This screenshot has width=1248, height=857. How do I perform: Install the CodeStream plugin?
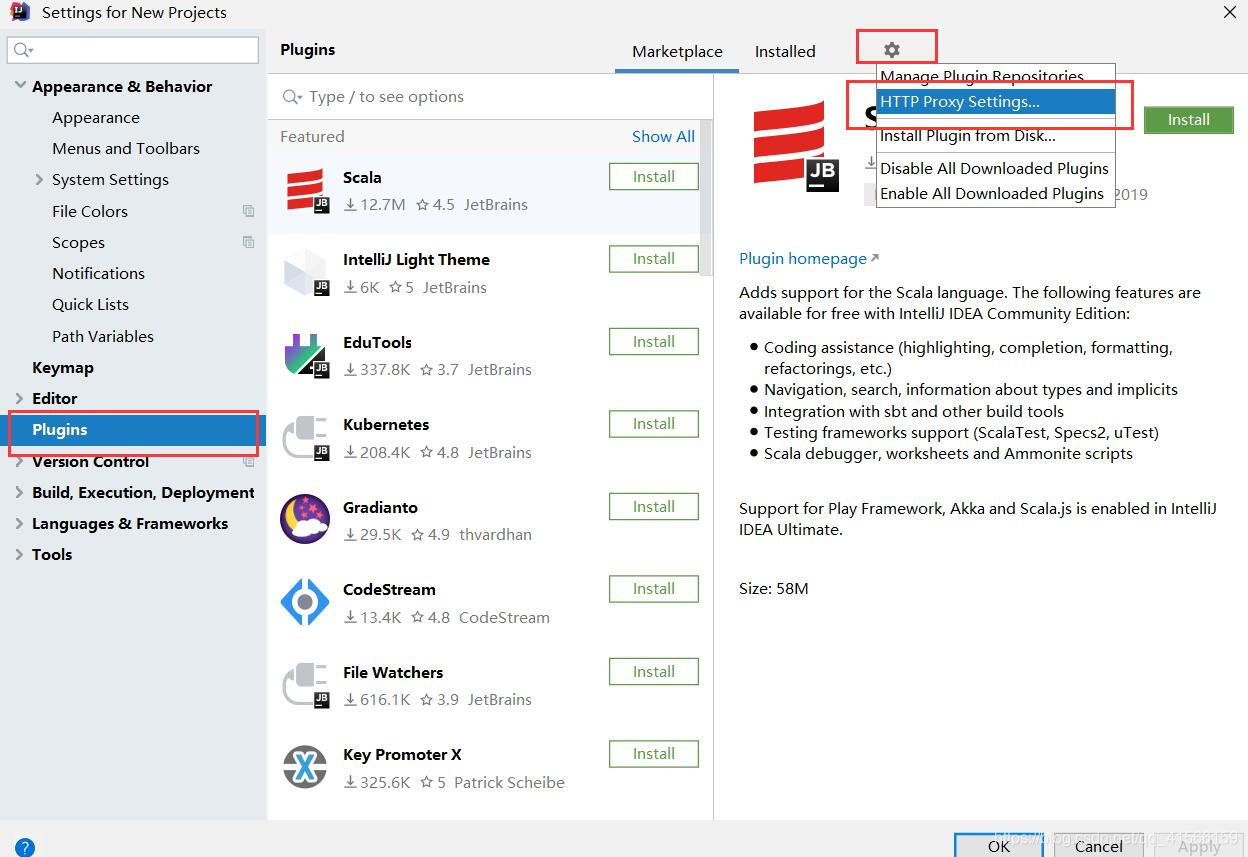coord(654,589)
